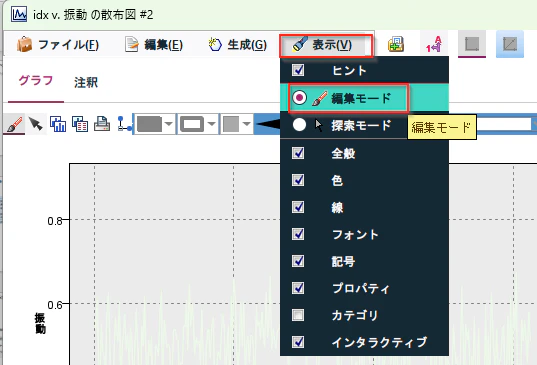Open the dark gray fill color dropdown

coord(168,124)
